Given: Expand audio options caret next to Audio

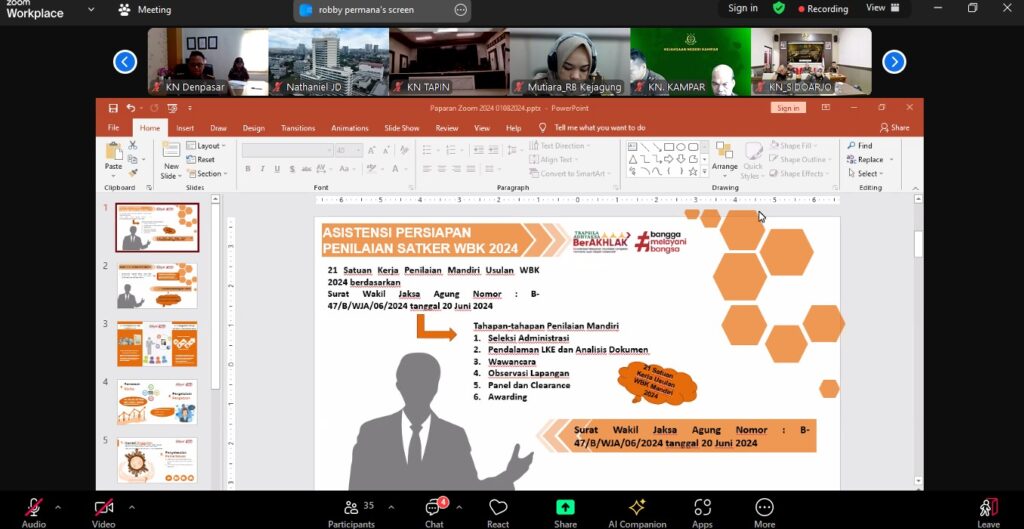Looking at the screenshot, I should click(58, 506).
